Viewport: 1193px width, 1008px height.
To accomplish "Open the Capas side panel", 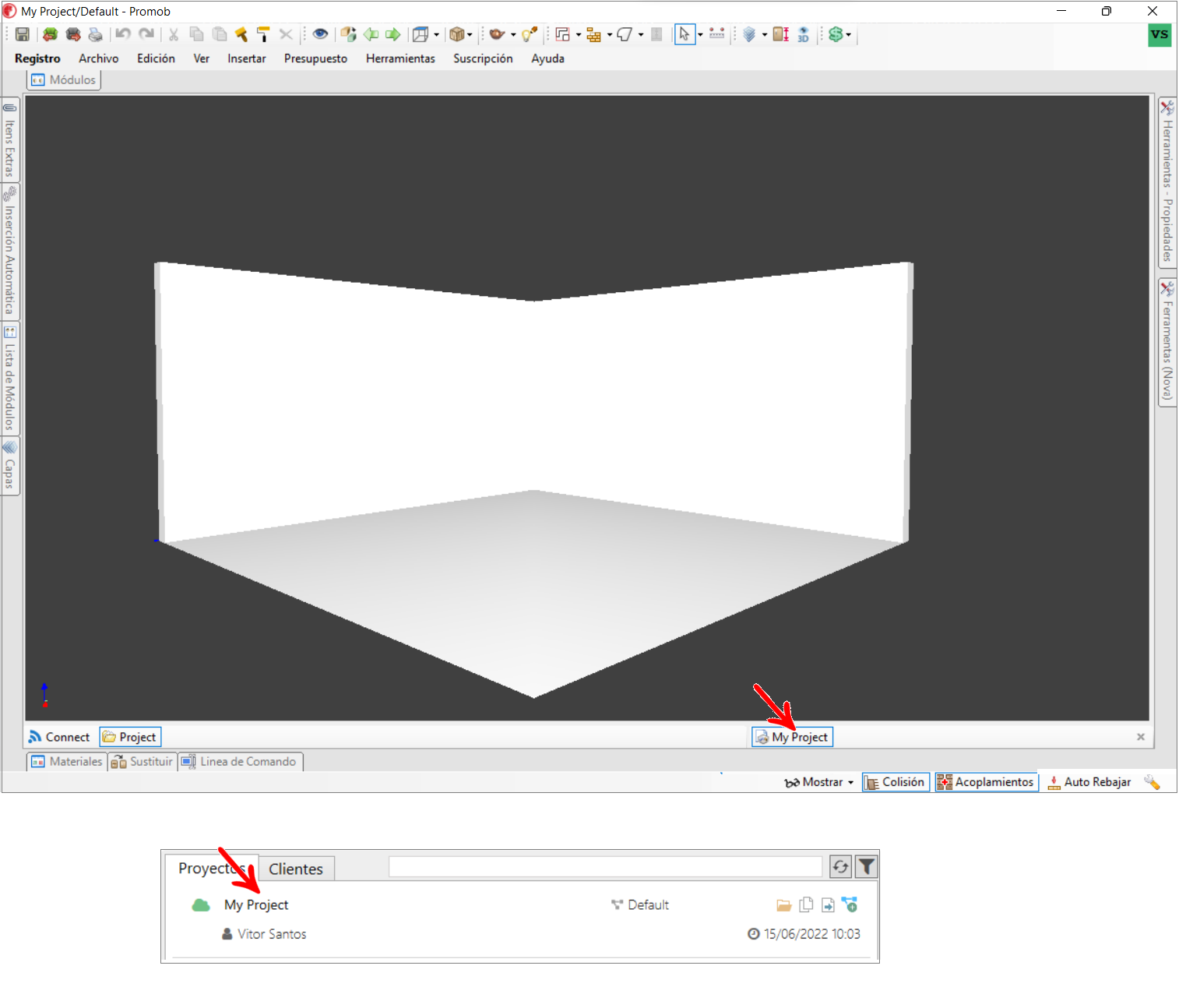I will pyautogui.click(x=10, y=465).
